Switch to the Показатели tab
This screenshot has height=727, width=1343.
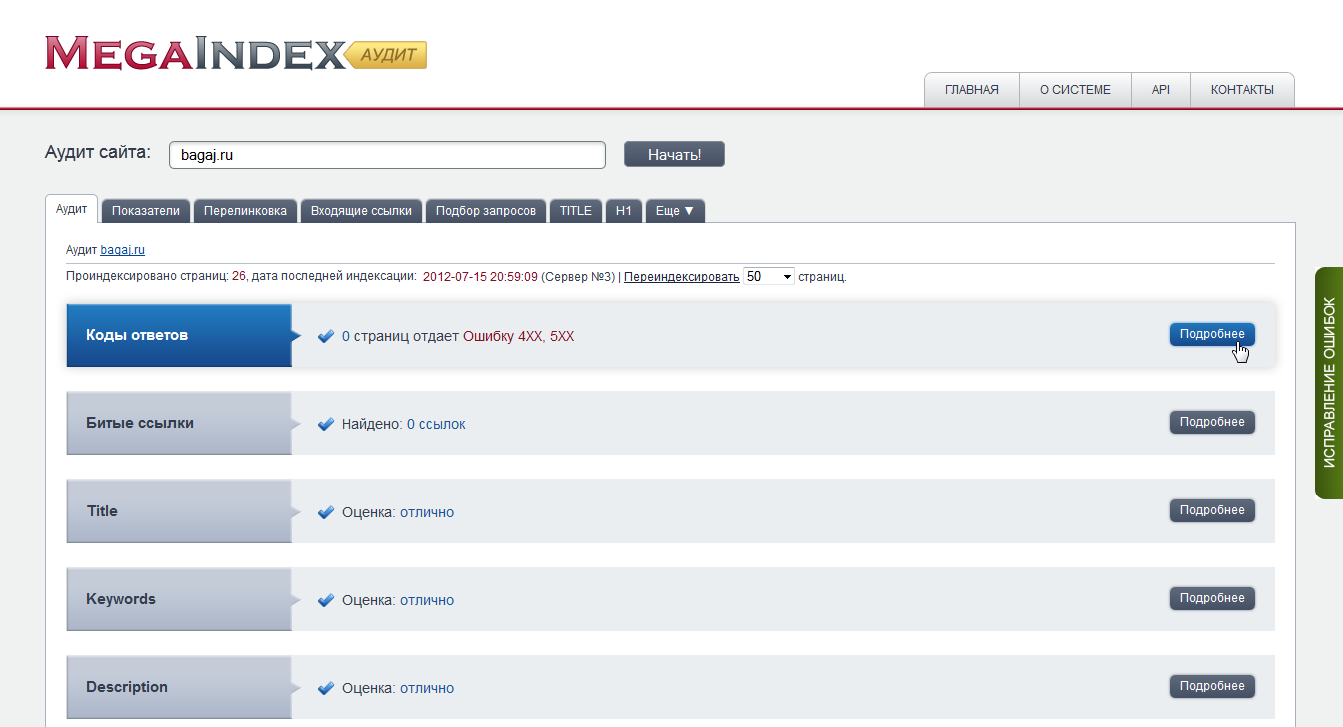pos(146,211)
